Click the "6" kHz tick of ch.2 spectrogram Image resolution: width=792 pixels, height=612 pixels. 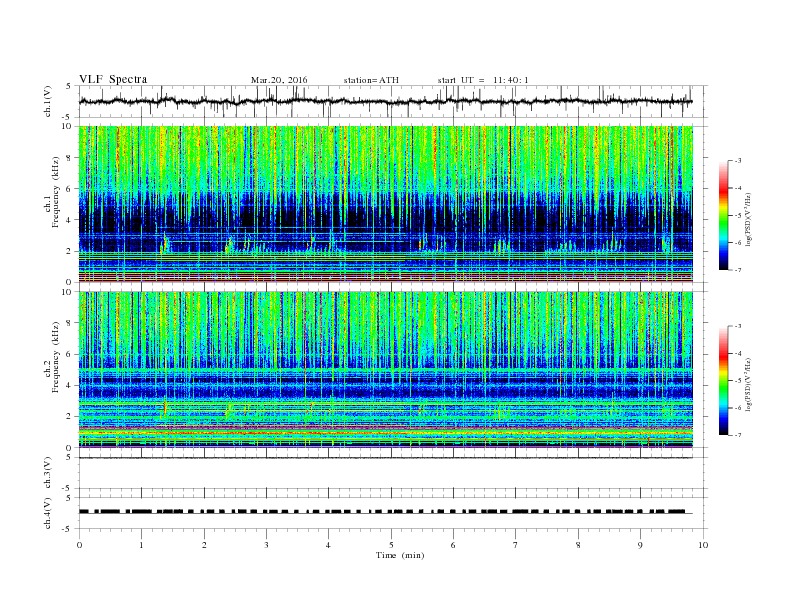click(70, 354)
